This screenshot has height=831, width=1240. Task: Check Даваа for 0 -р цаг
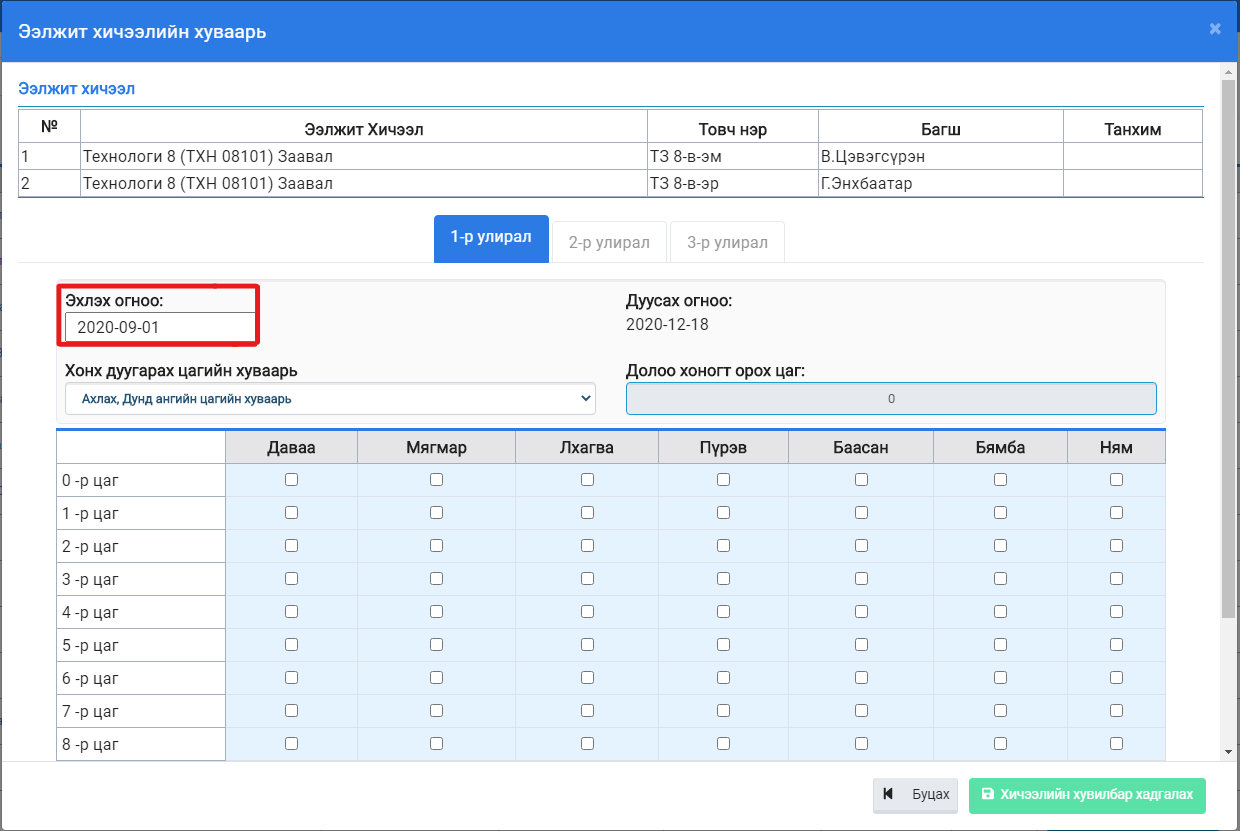(x=291, y=480)
